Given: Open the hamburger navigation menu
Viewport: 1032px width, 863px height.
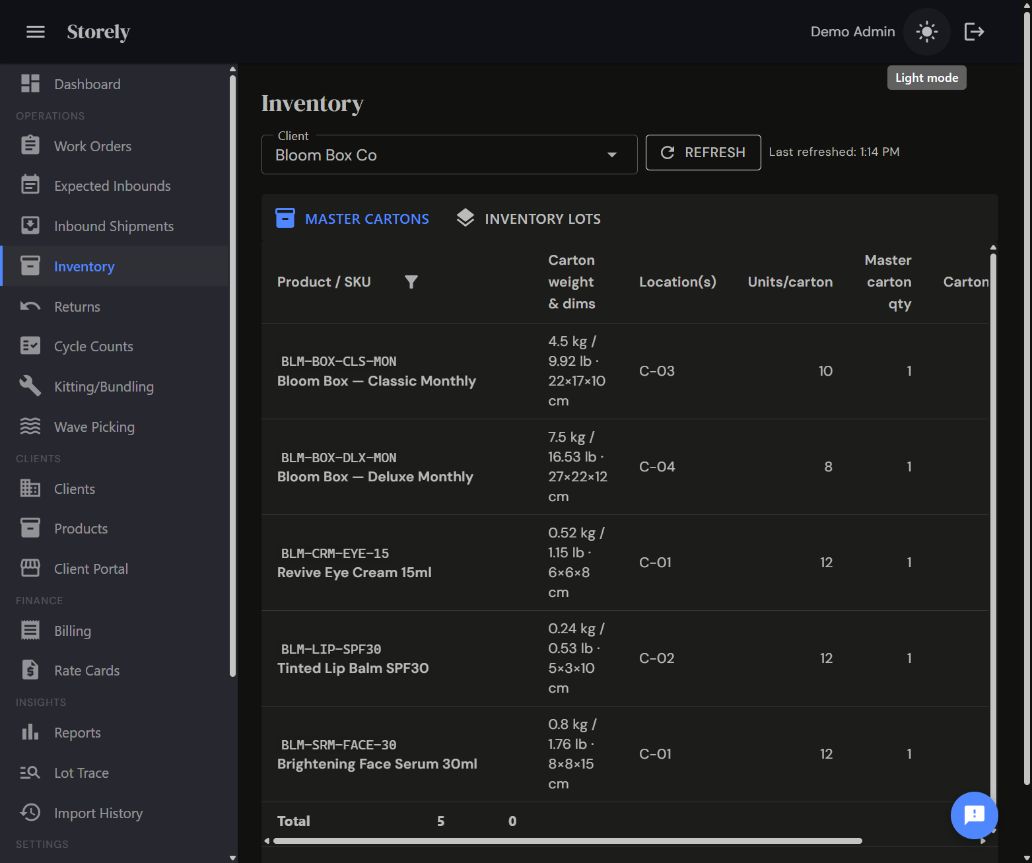Looking at the screenshot, I should tap(36, 32).
